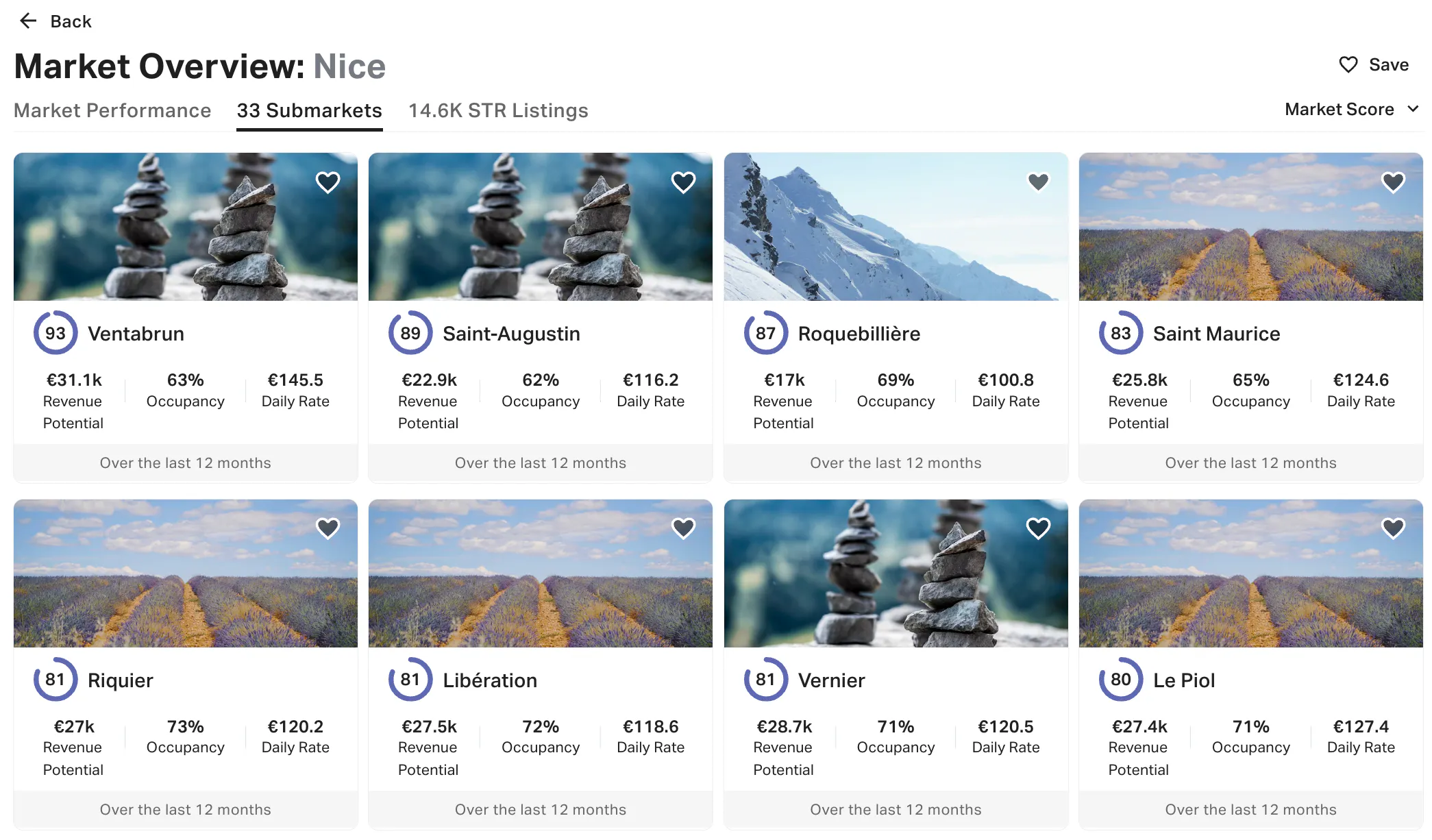Viewport: 1432px width, 840px height.
Task: Click heart icon on Saint Maurice card
Action: click(x=1394, y=182)
